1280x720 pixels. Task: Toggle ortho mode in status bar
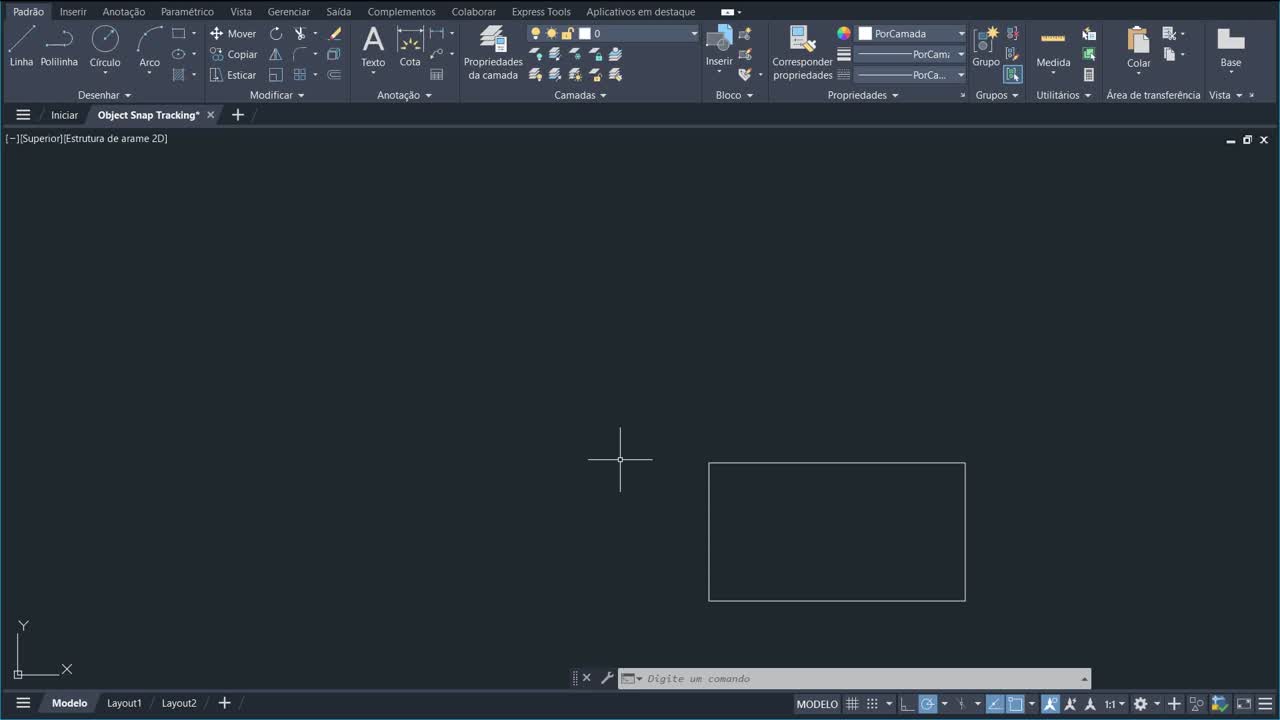tap(907, 704)
